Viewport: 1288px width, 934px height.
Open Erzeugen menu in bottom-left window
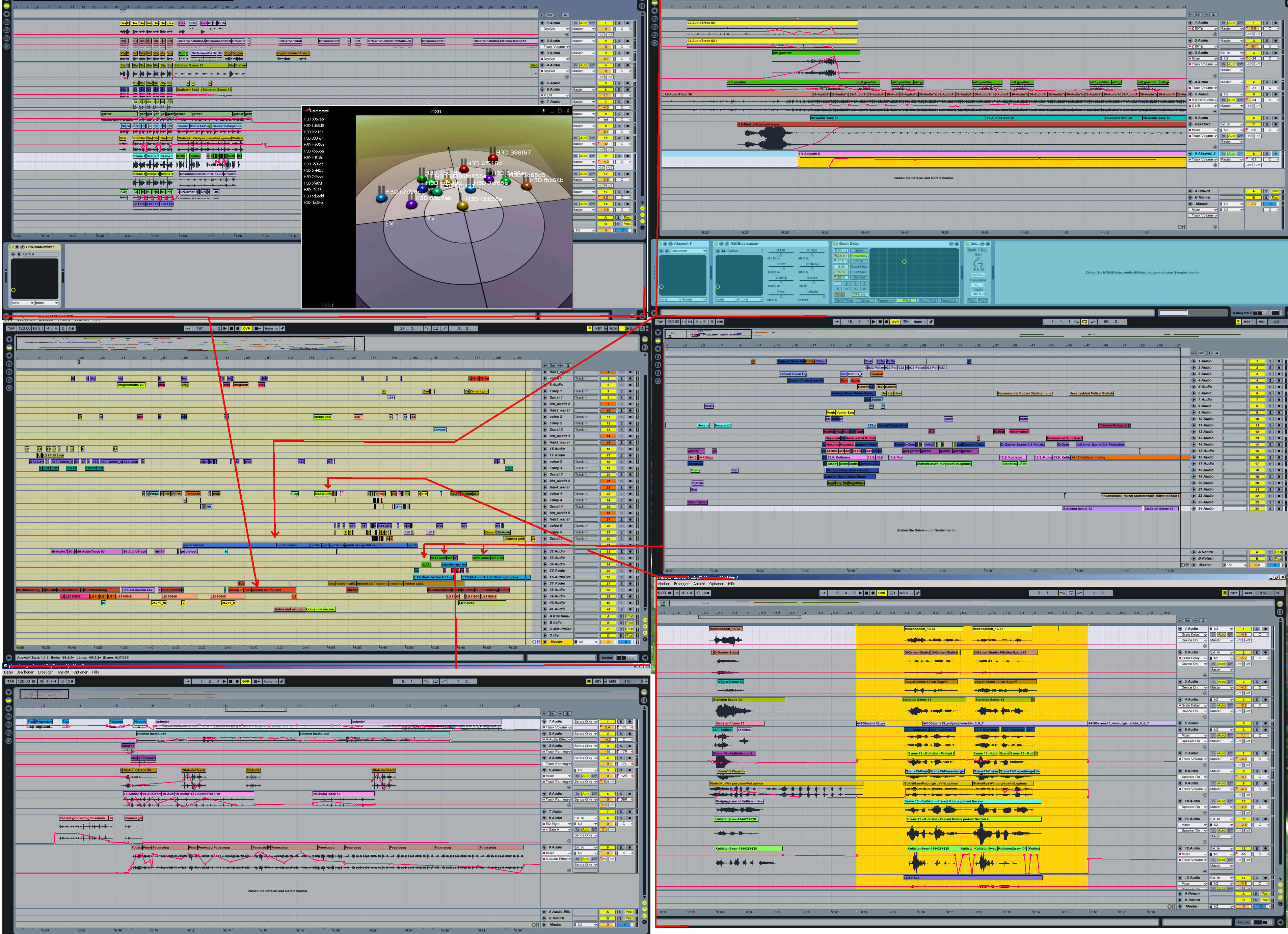pos(46,672)
